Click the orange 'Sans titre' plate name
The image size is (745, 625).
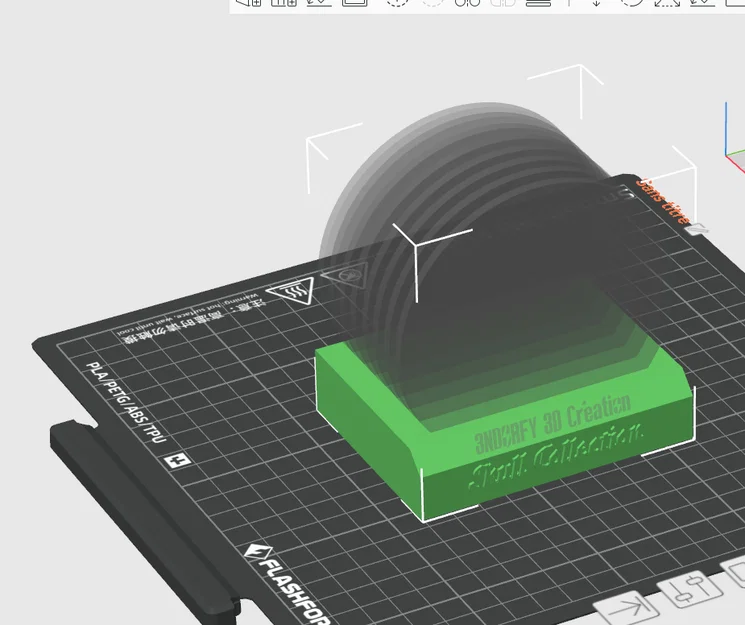[663, 201]
